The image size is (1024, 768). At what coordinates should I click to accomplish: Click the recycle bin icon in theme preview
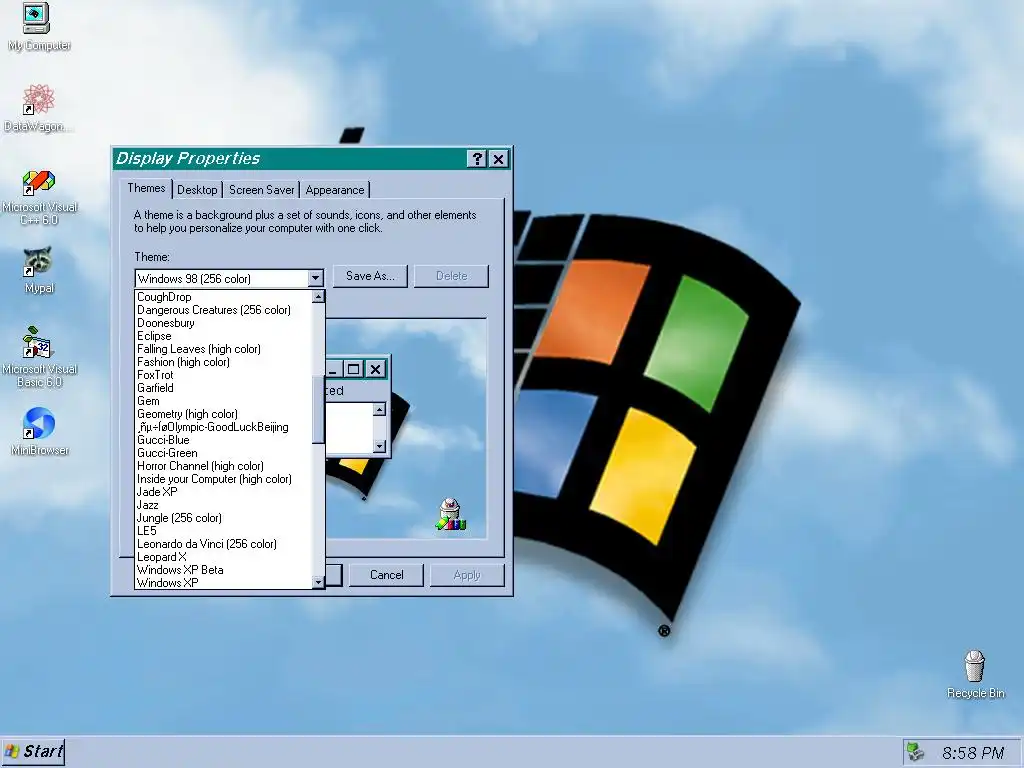click(x=451, y=514)
